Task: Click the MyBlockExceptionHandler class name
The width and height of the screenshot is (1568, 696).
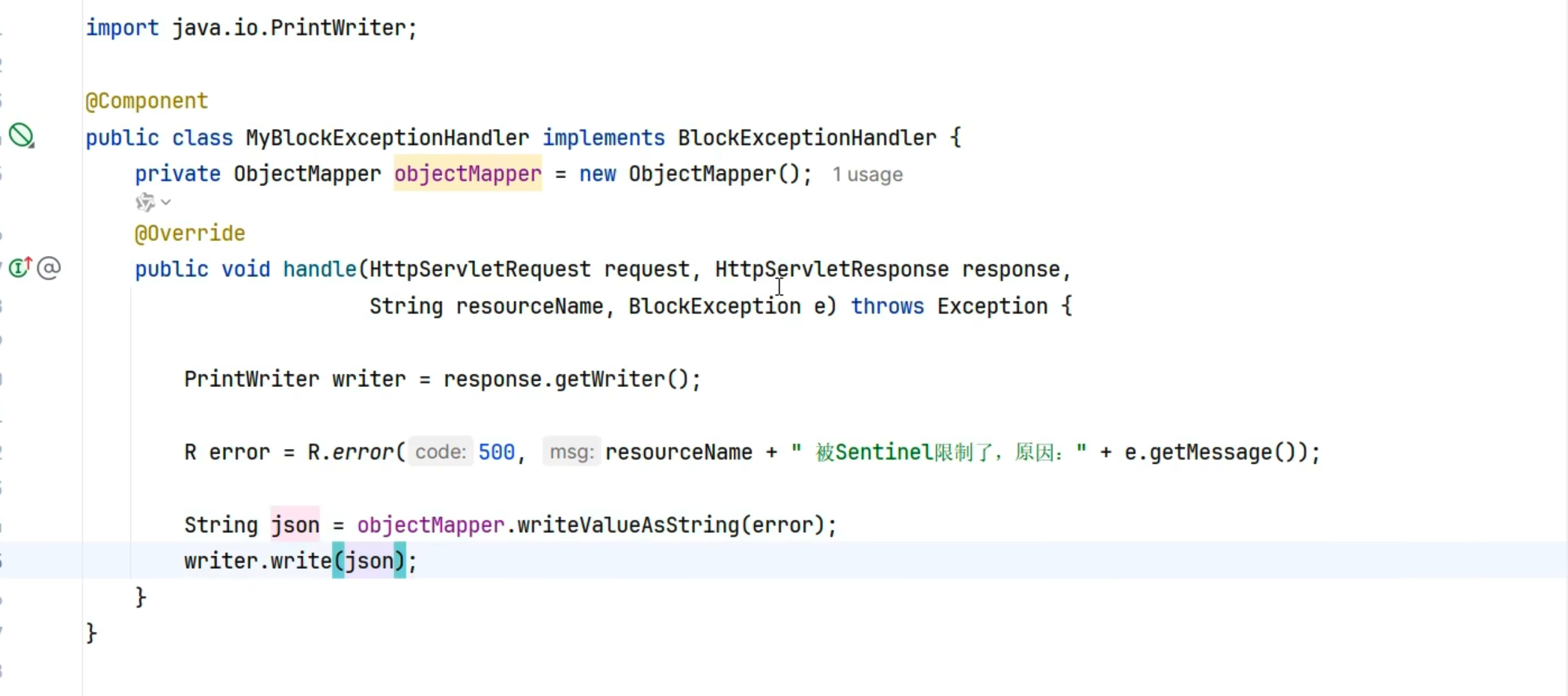Action: [387, 138]
